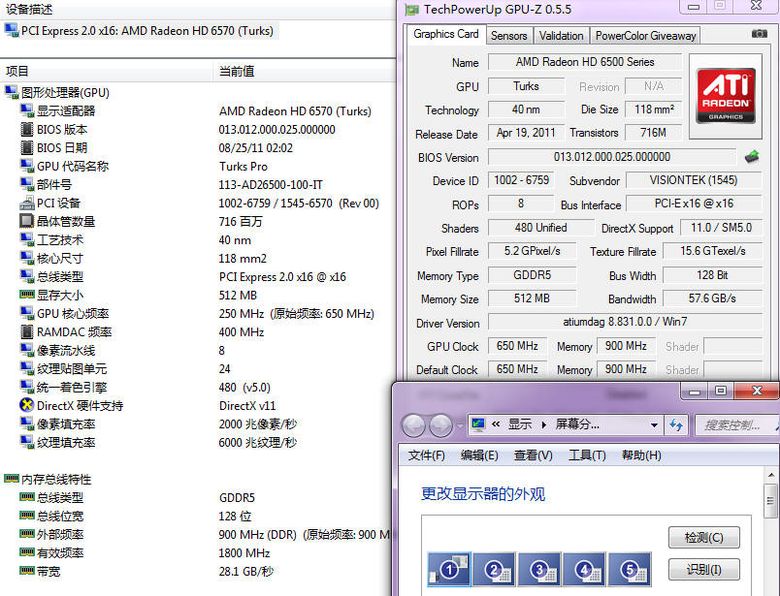The height and width of the screenshot is (596, 780).
Task: Click the icon next to PCI 设备
Action: 27,203
